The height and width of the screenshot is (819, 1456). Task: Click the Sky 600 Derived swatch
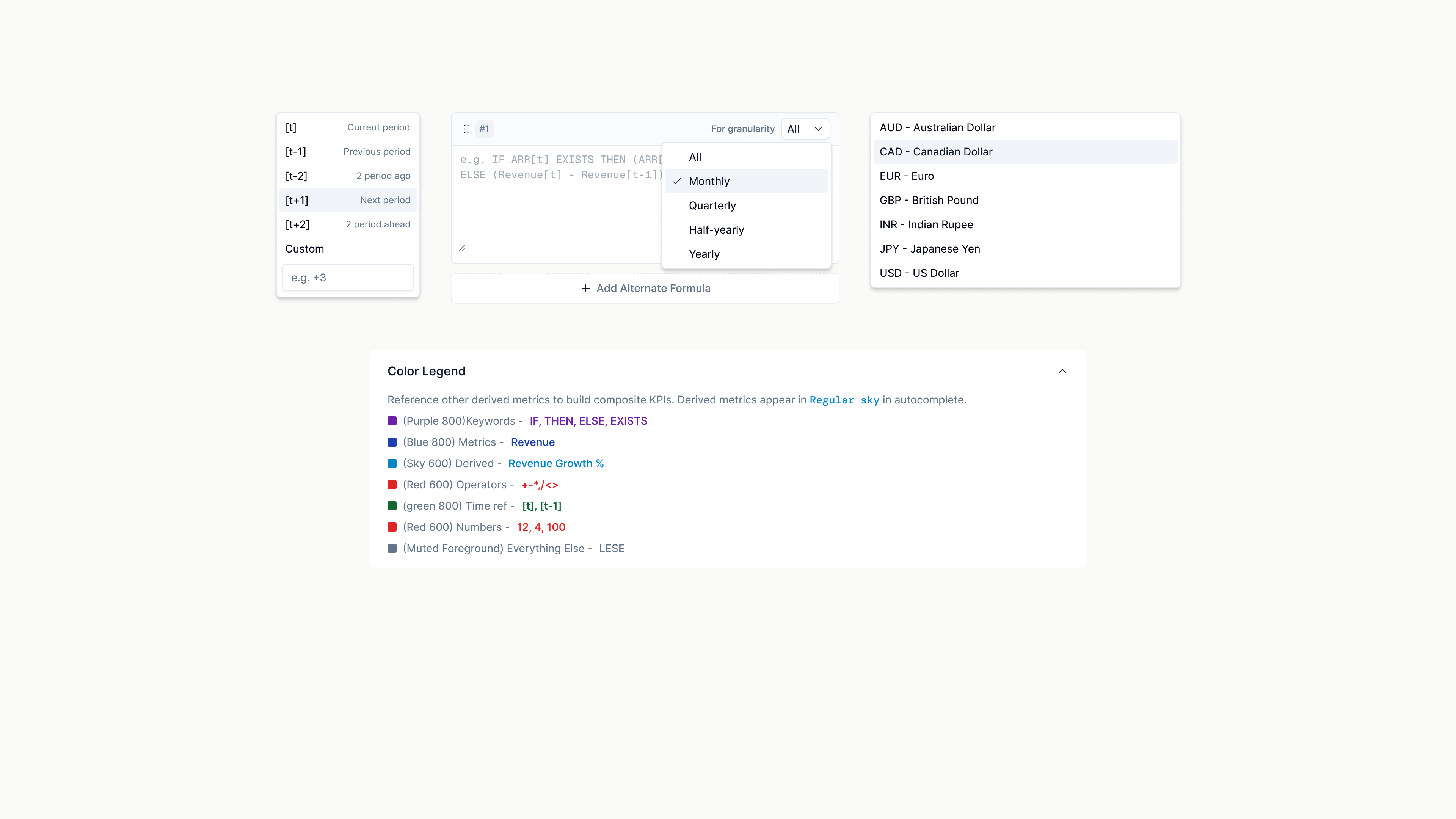[x=392, y=463]
